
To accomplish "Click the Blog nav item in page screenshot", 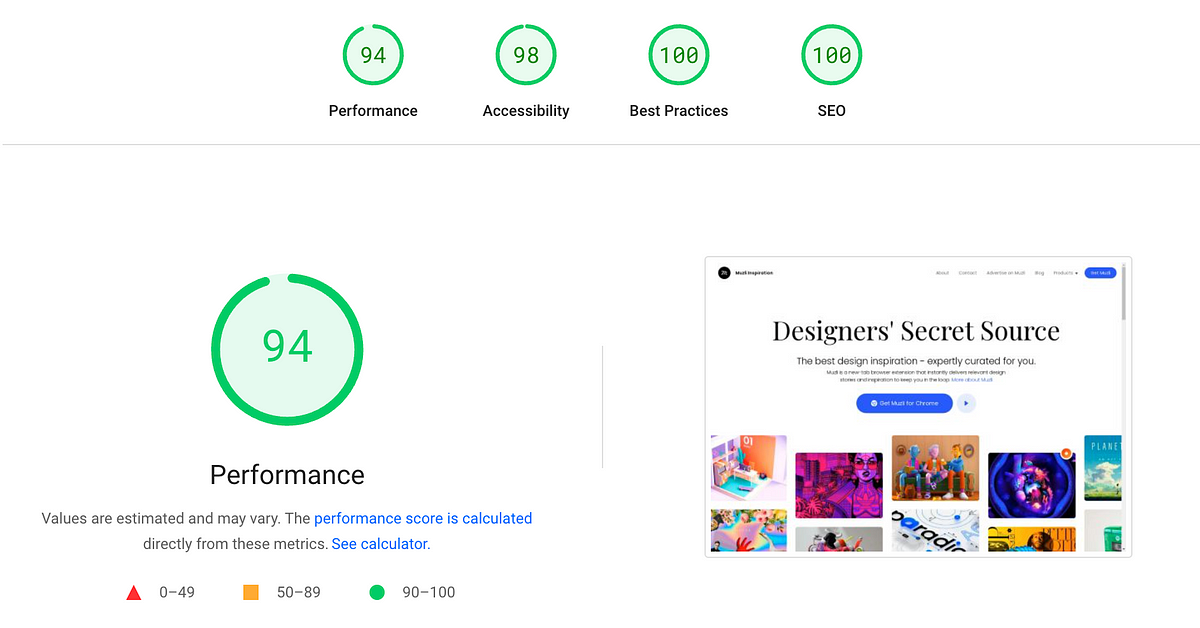I will 1040,273.
